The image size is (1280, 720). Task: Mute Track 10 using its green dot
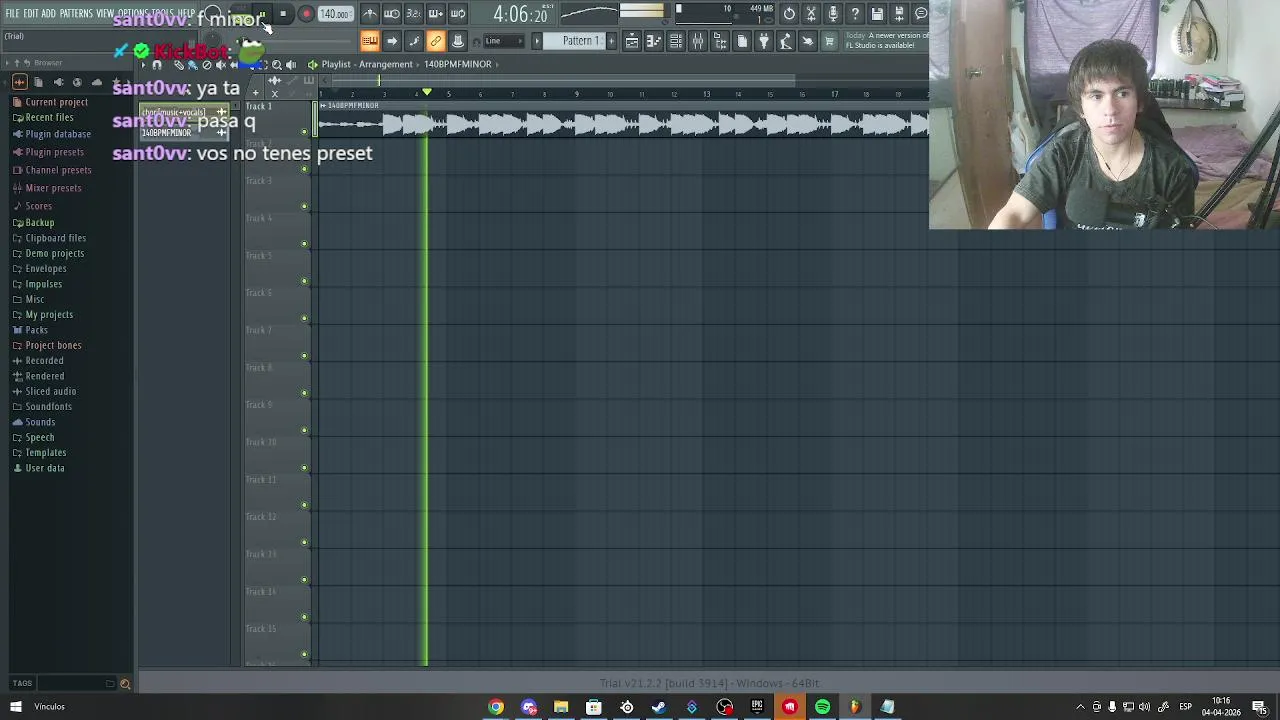(304, 469)
